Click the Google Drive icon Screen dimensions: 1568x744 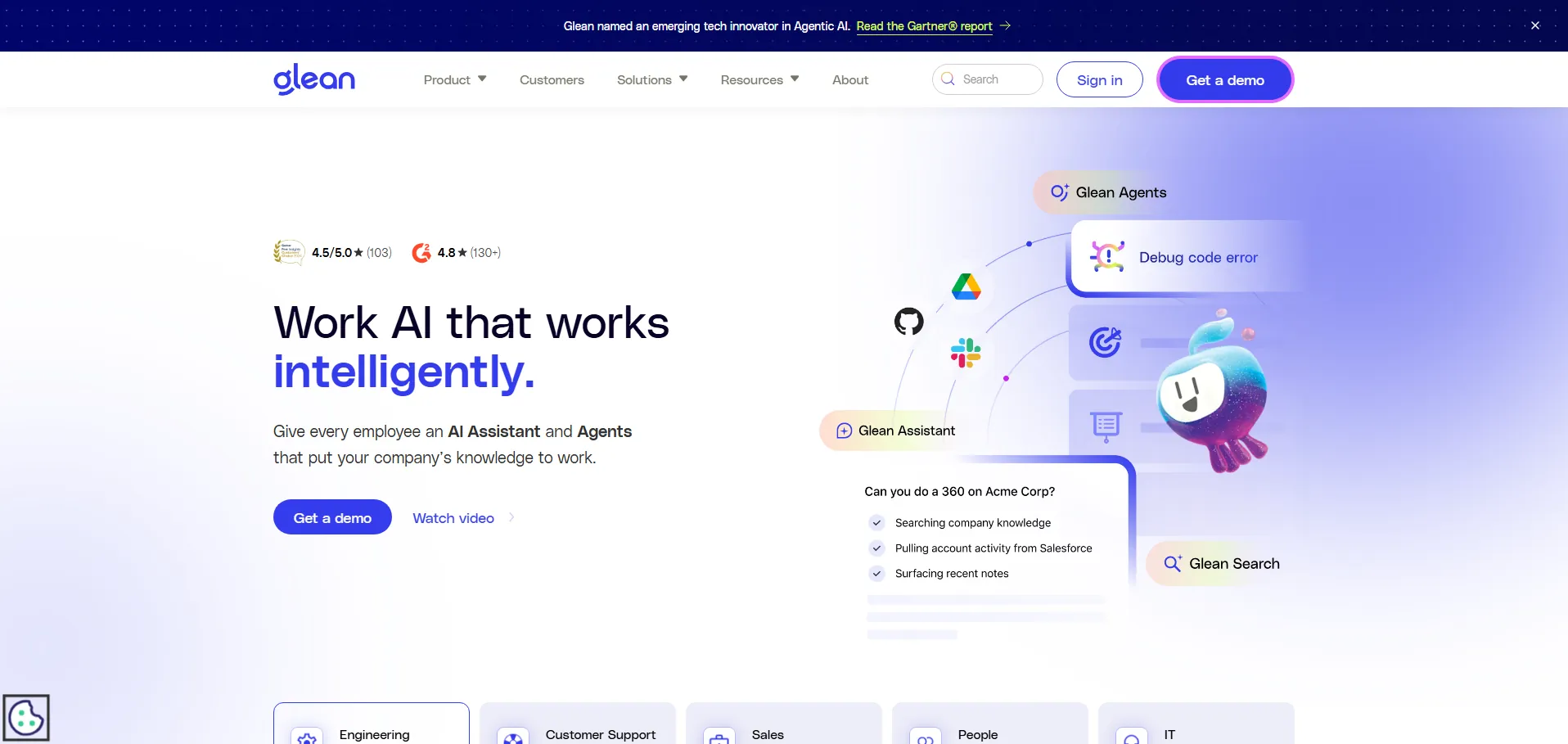[966, 286]
